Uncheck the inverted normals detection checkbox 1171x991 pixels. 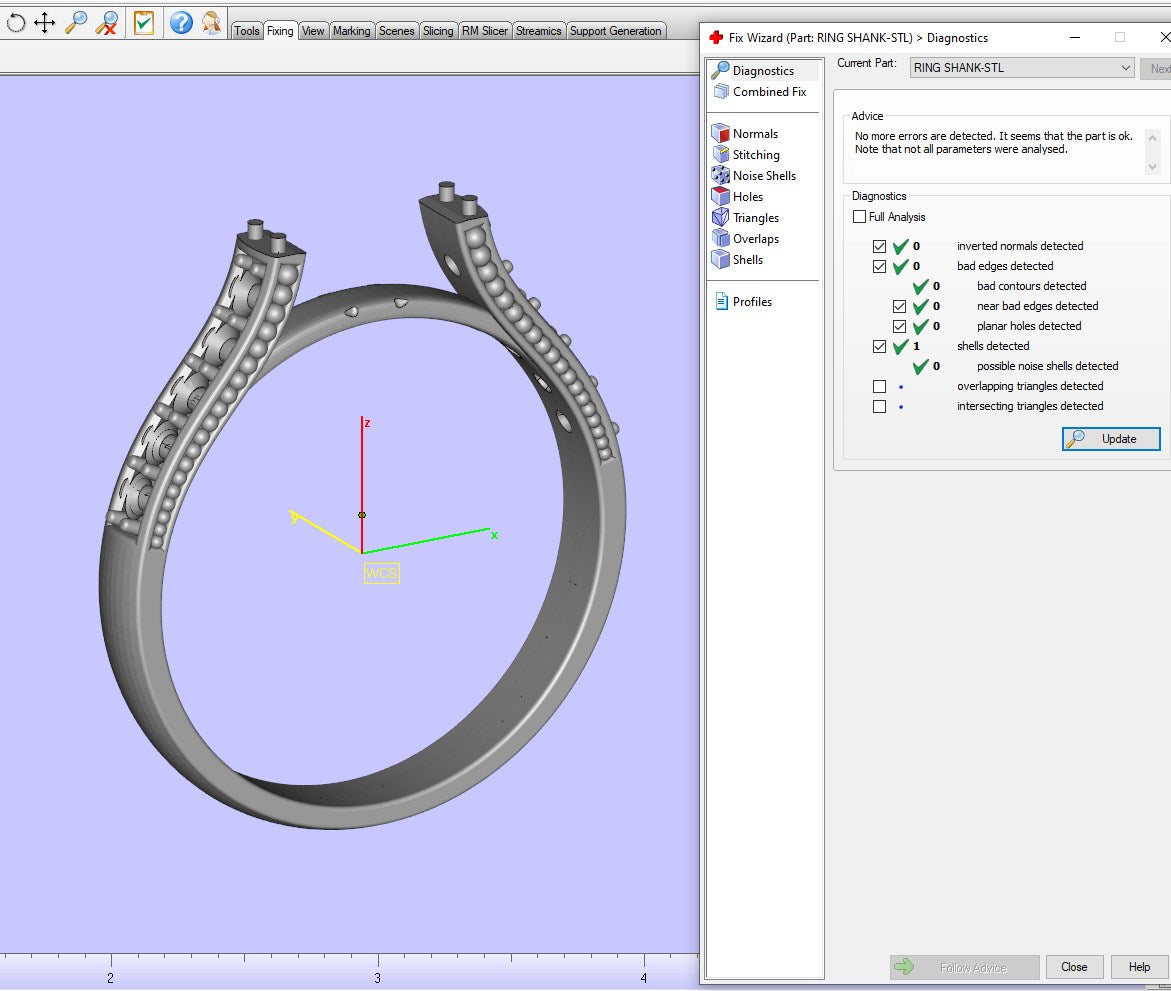879,246
